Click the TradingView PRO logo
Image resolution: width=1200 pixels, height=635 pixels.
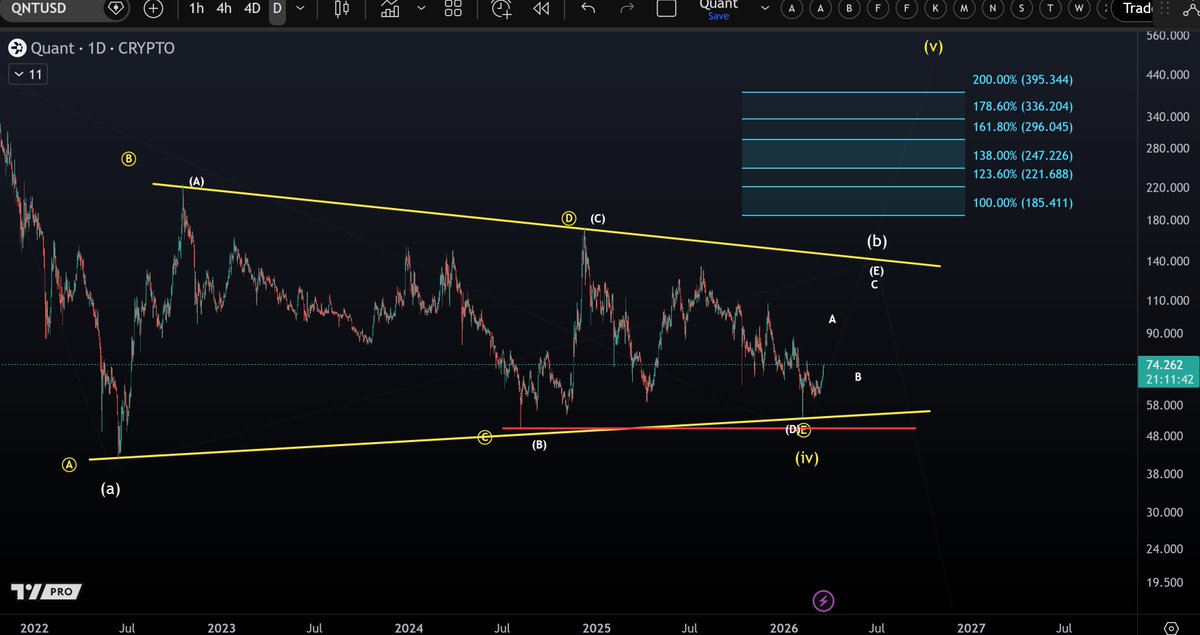(45, 592)
